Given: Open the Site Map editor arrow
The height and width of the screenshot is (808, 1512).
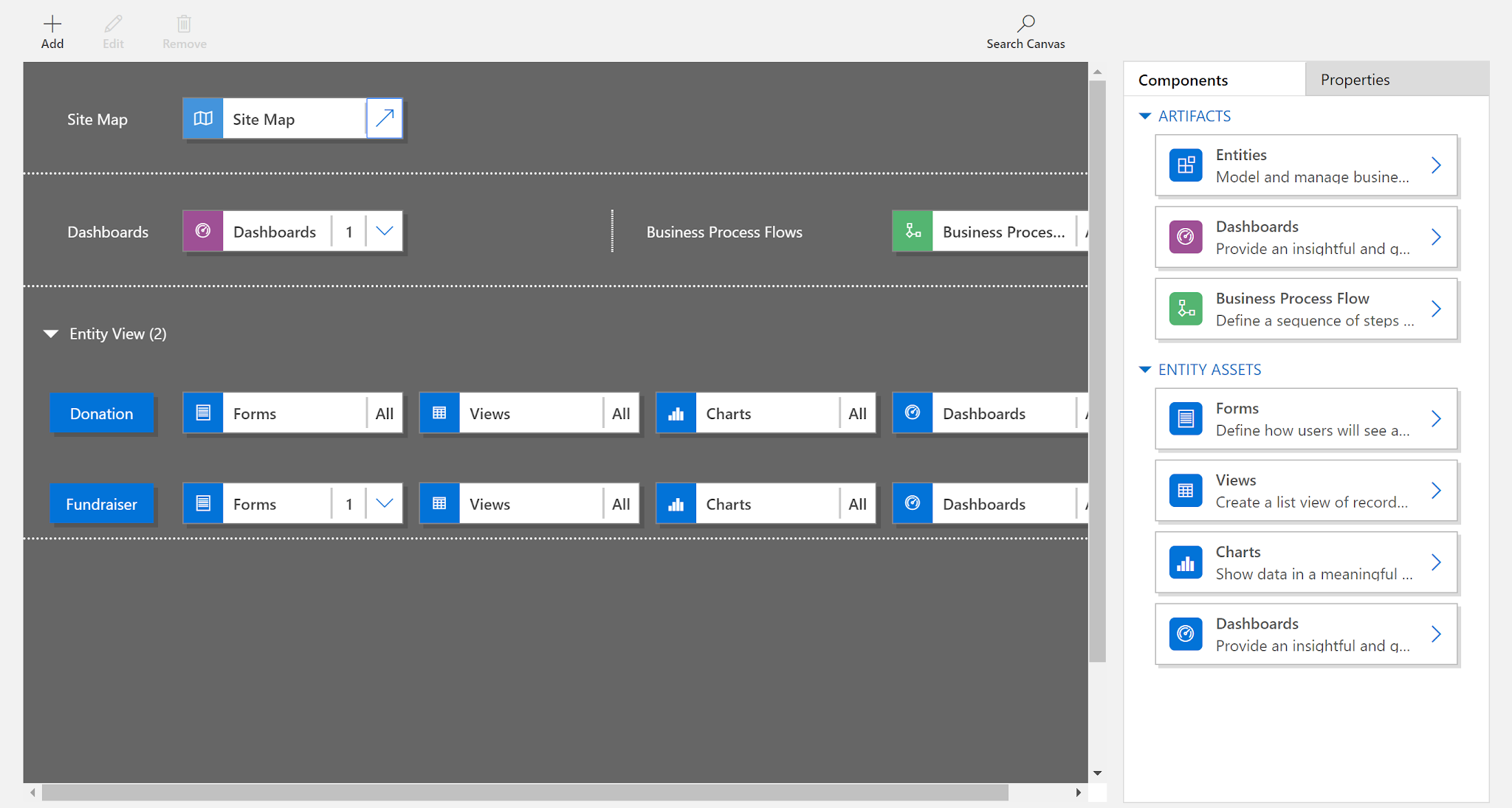Looking at the screenshot, I should [x=384, y=118].
